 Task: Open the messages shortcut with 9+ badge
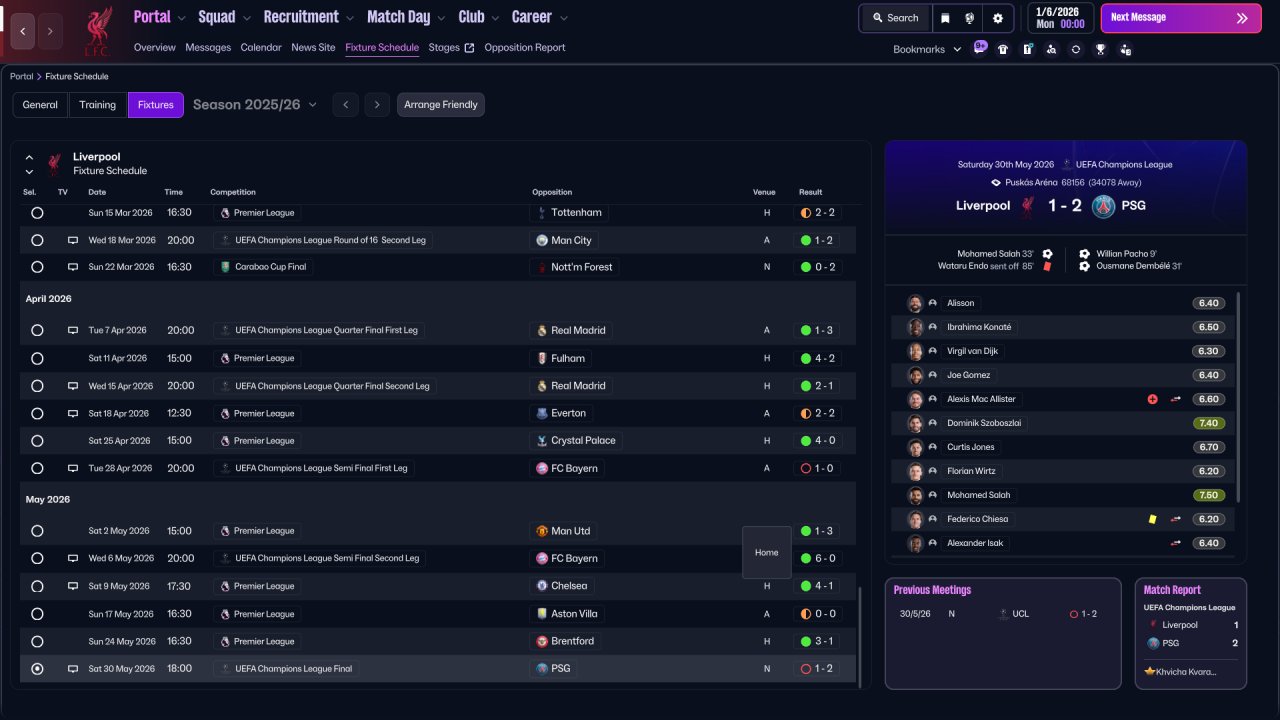(979, 48)
